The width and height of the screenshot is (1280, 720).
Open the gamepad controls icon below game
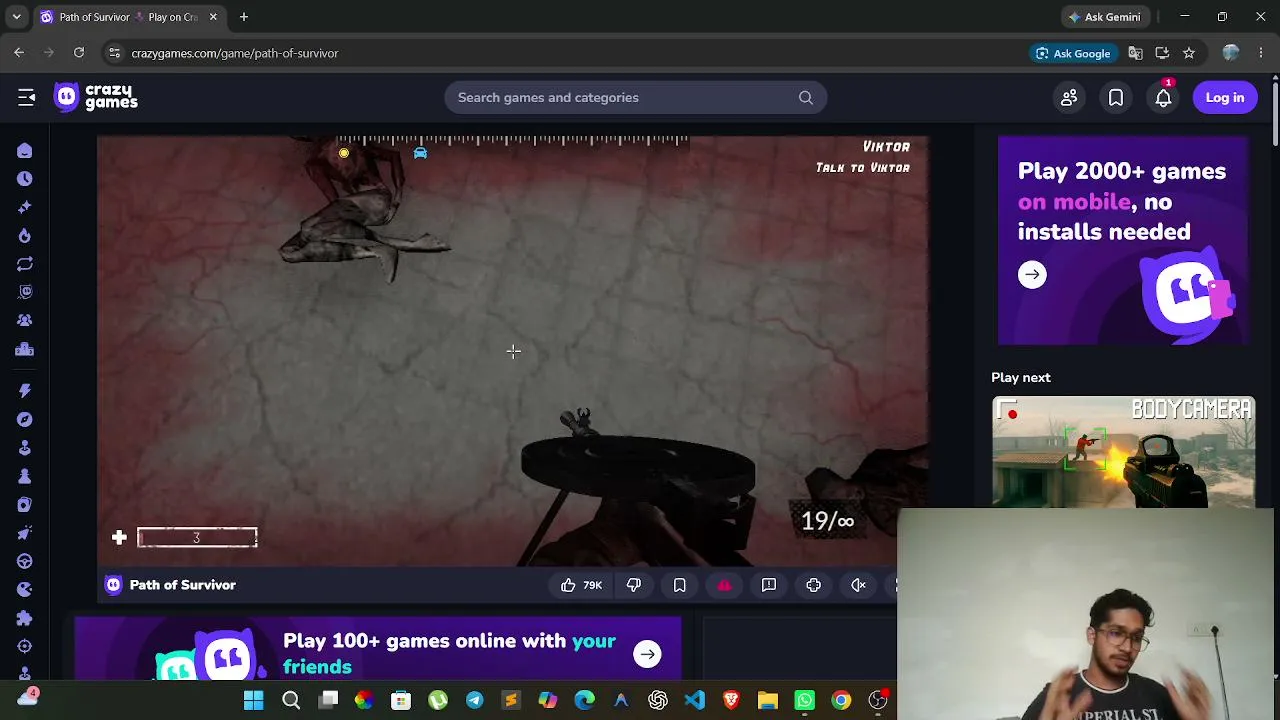(814, 585)
